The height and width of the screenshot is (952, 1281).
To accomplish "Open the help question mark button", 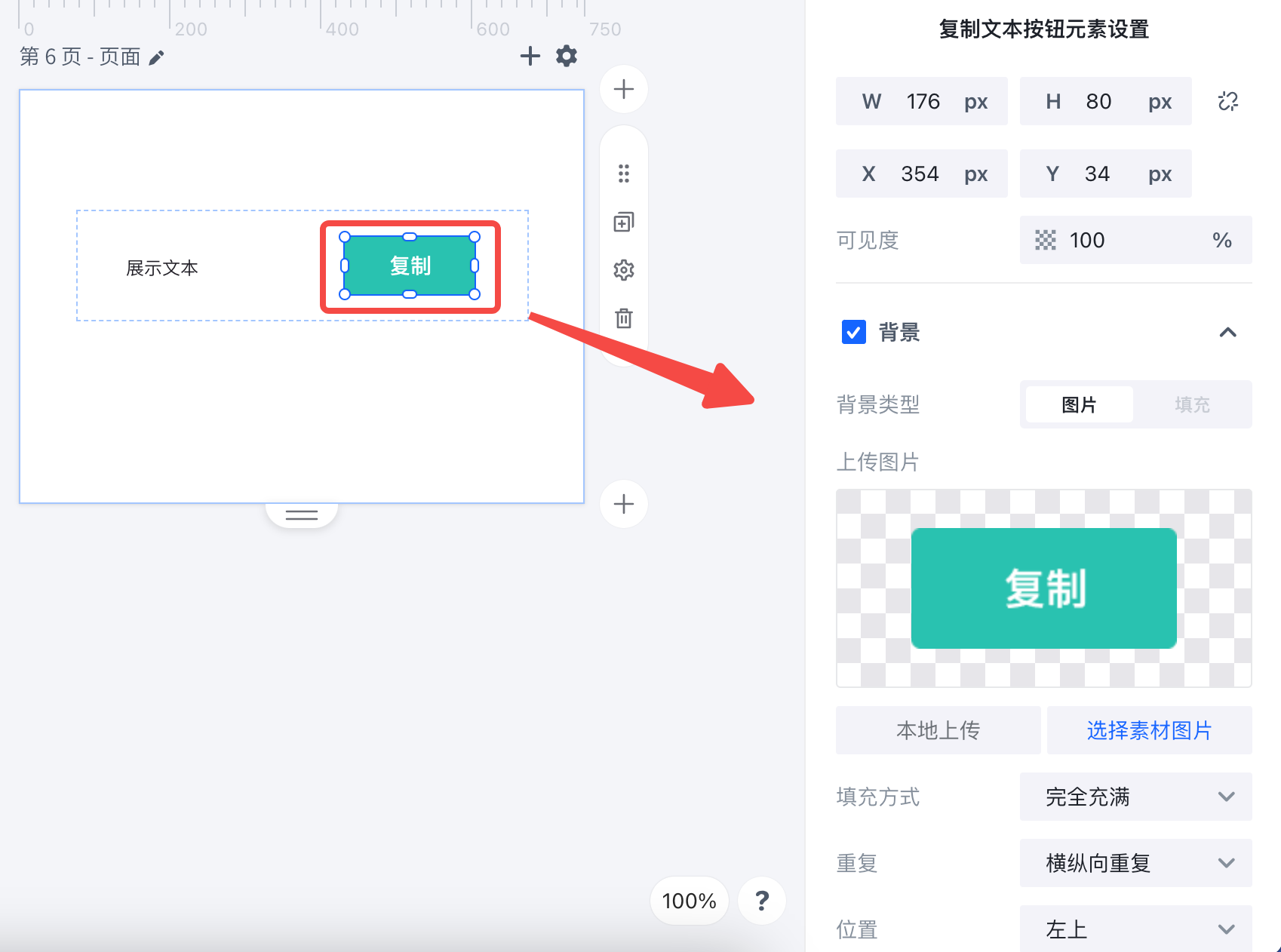I will point(762,901).
